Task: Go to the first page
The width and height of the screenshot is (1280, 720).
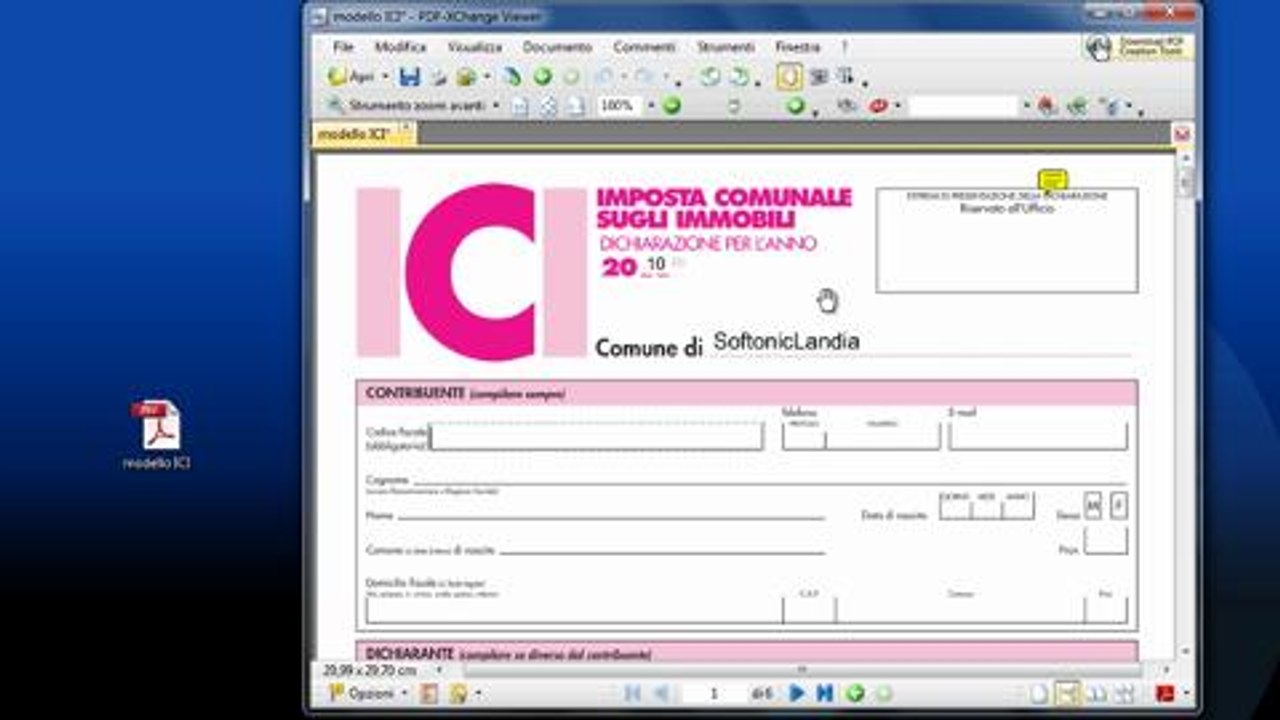Action: click(633, 693)
